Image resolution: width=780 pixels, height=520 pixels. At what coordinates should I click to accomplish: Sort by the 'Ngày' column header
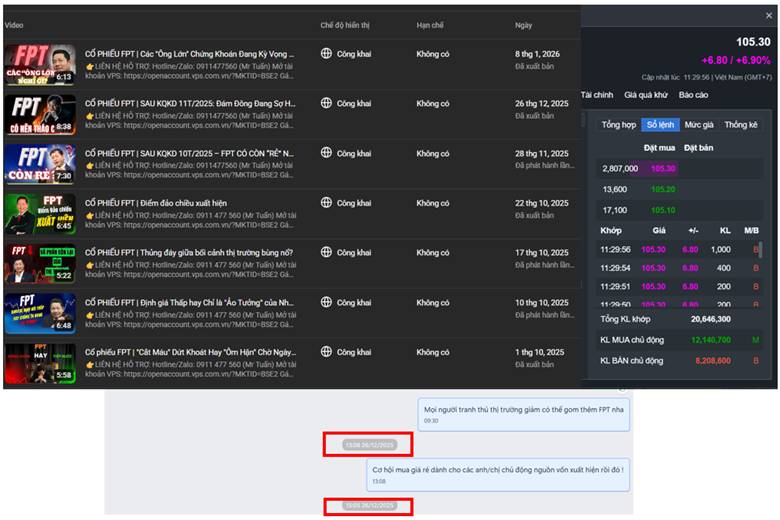[x=523, y=25]
